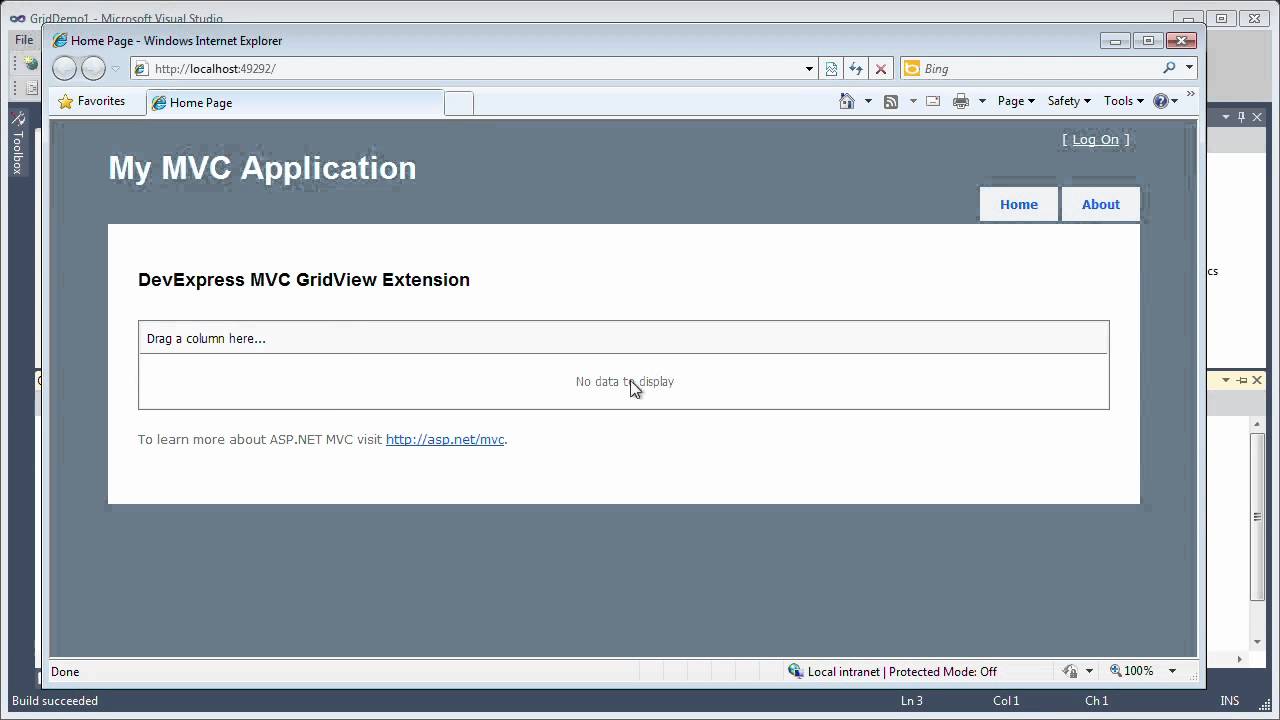The height and width of the screenshot is (720, 1280).
Task: Click Build succeeded status text
Action: [55, 701]
